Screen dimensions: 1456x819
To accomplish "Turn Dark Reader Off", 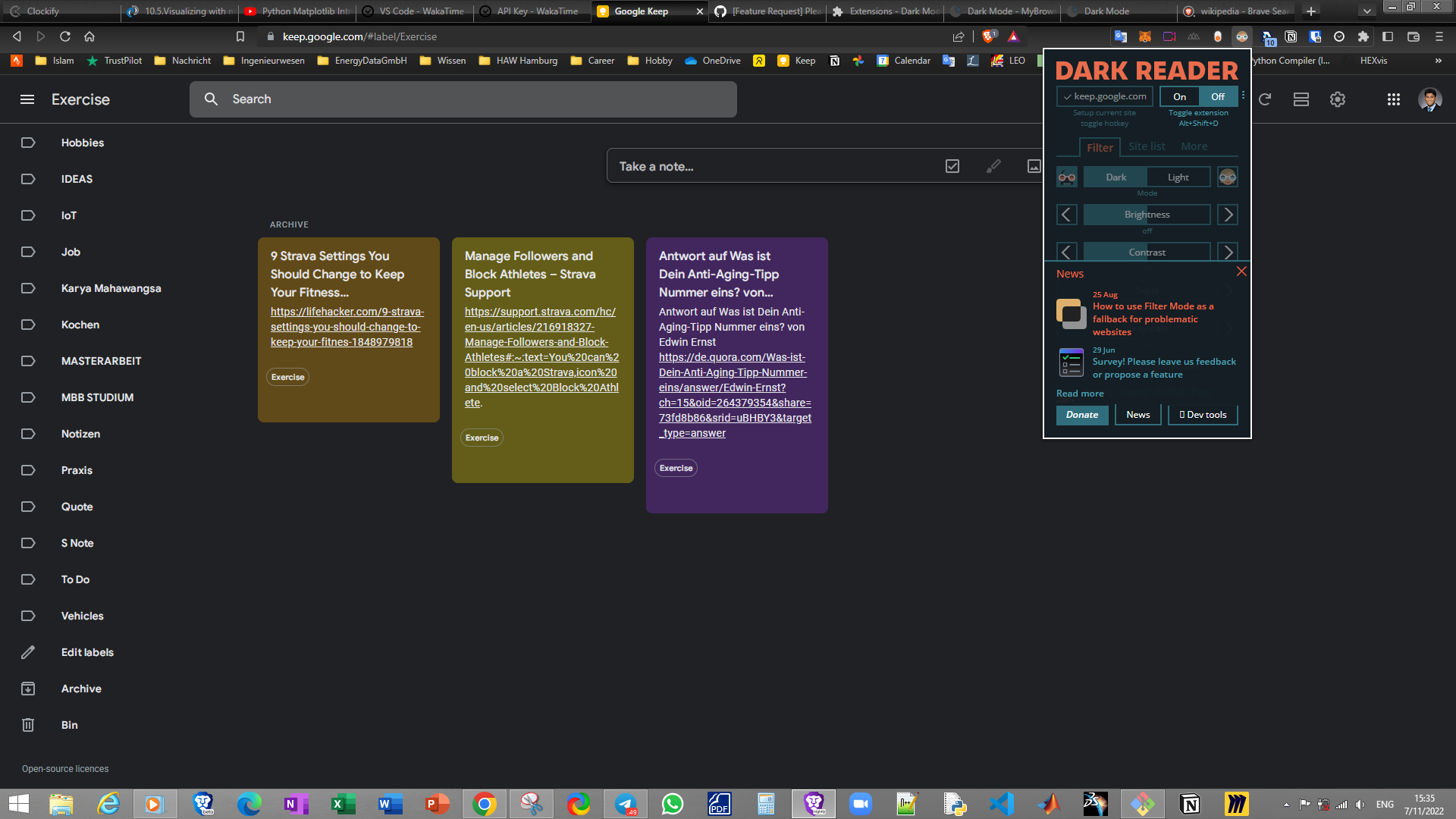I will [x=1218, y=96].
